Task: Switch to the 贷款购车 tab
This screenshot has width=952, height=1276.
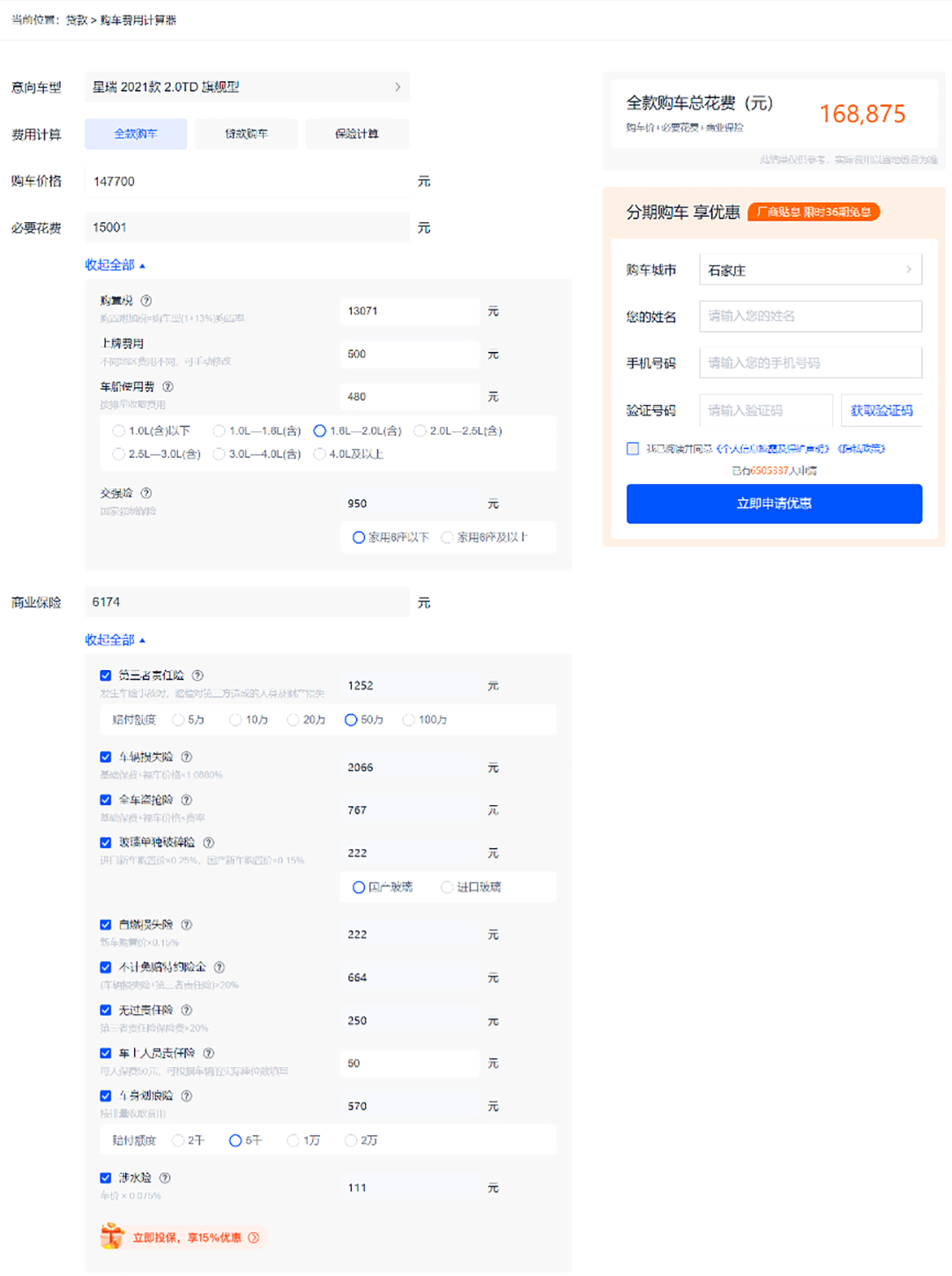Action: point(246,134)
